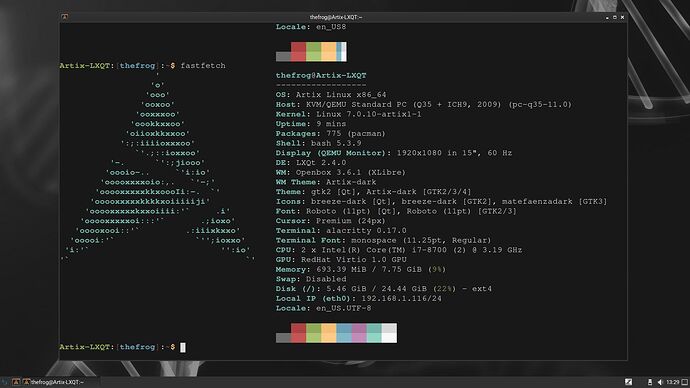
Task: Click the 'Local IP (eth0): 192.168.1.116/24' line
Action: click(359, 298)
